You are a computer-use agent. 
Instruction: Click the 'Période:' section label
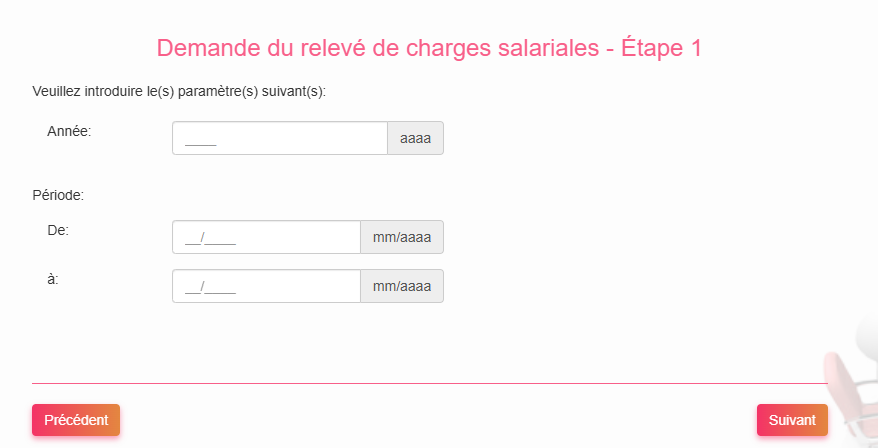click(58, 195)
